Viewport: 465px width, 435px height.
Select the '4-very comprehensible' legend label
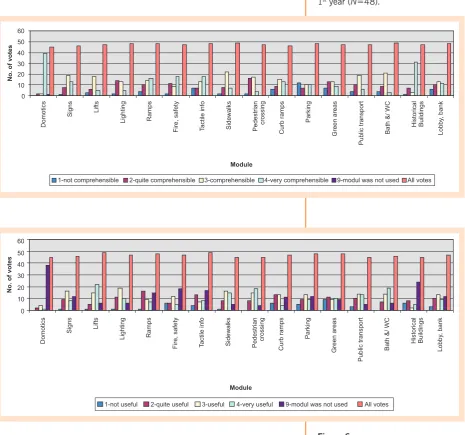296,180
